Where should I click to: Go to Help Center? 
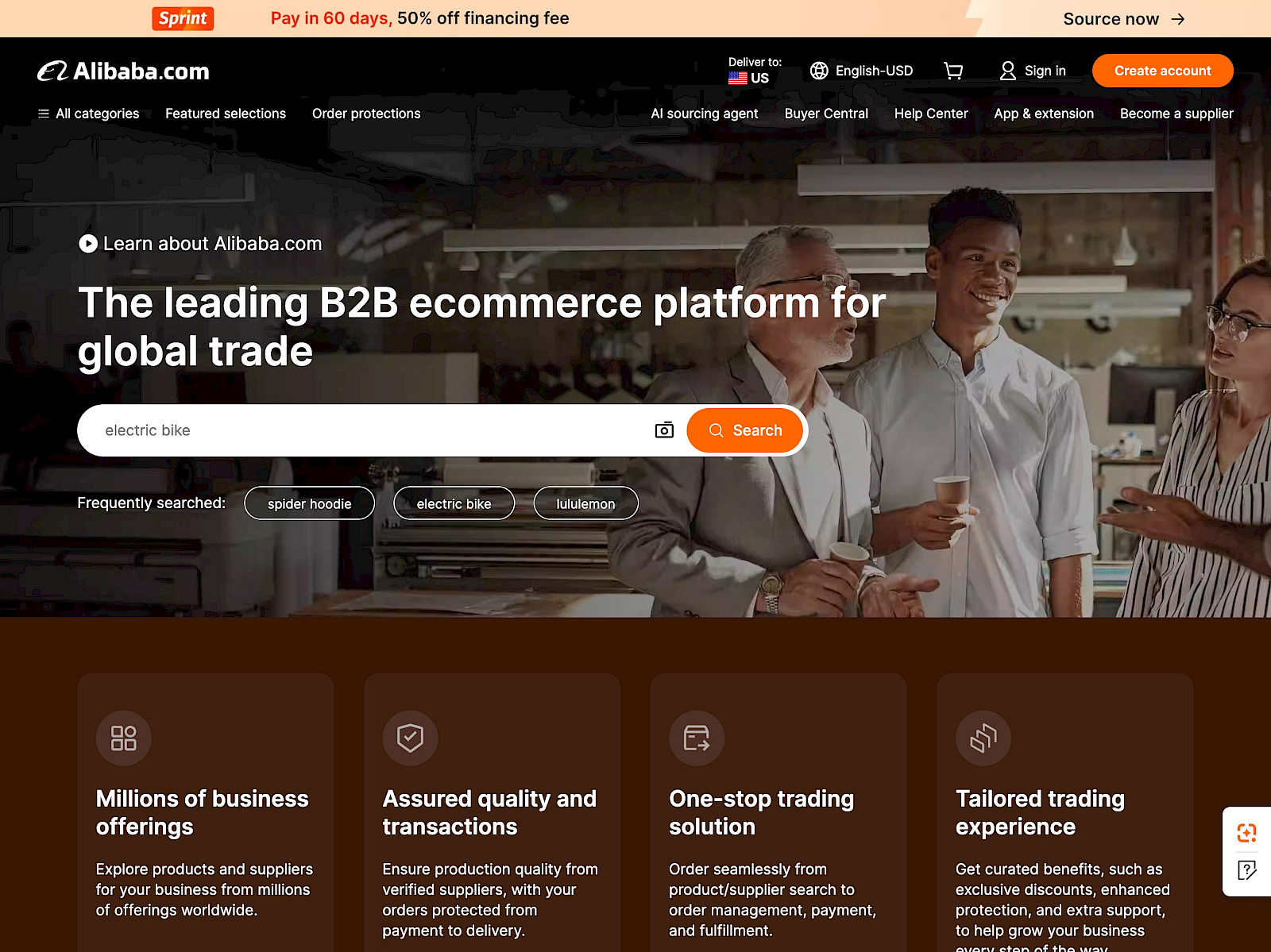click(x=931, y=114)
